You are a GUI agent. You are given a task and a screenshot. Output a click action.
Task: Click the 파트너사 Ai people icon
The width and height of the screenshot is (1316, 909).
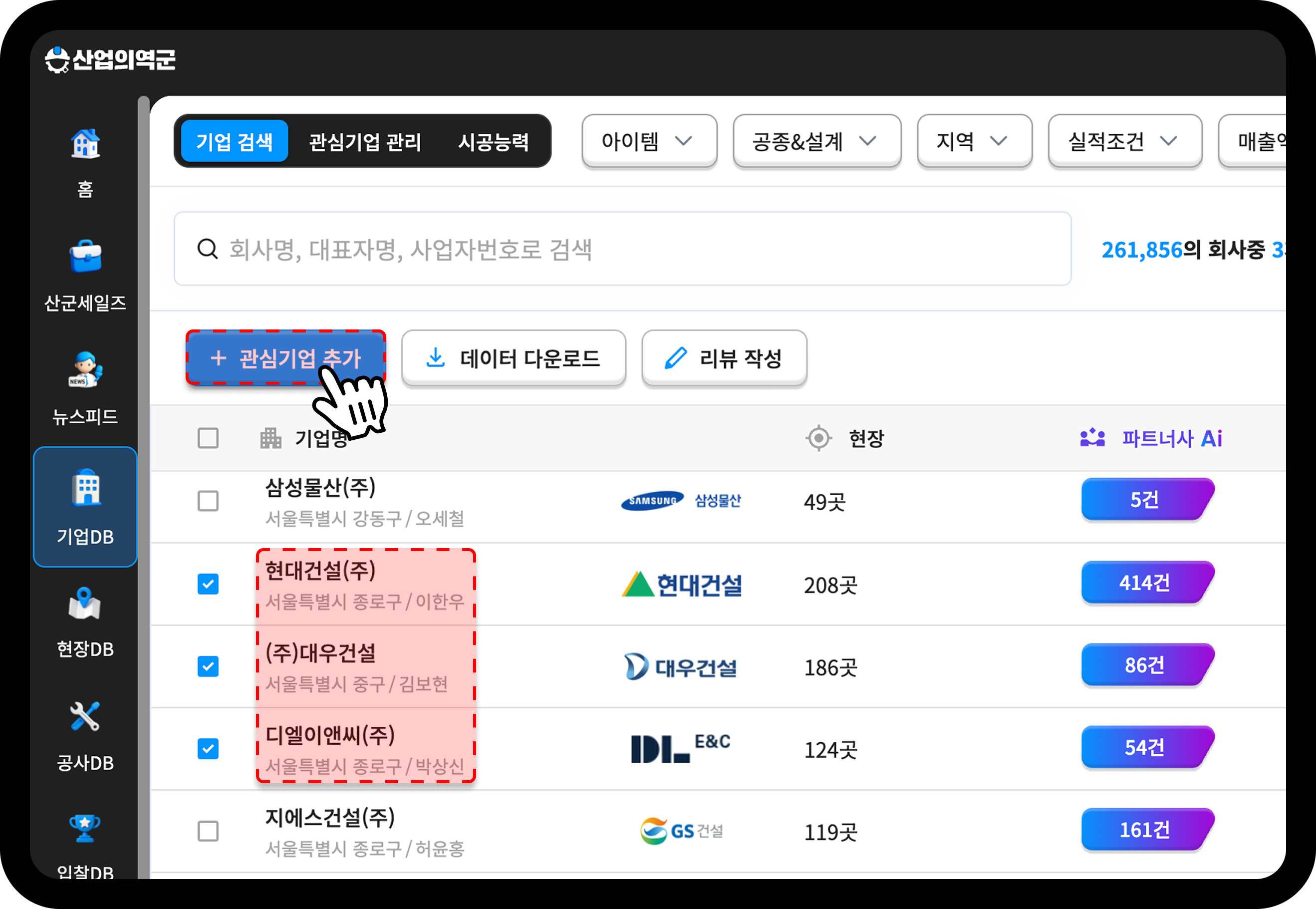point(1092,437)
